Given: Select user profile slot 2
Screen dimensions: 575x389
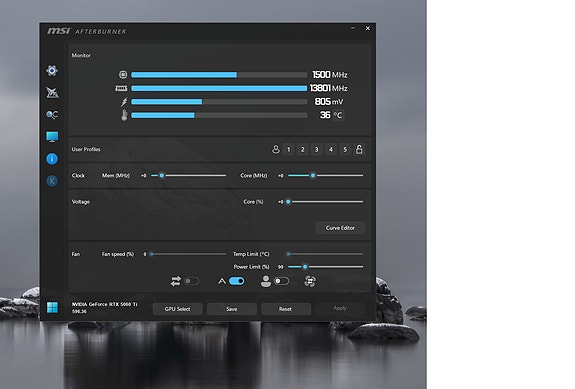Looking at the screenshot, I should click(x=303, y=149).
